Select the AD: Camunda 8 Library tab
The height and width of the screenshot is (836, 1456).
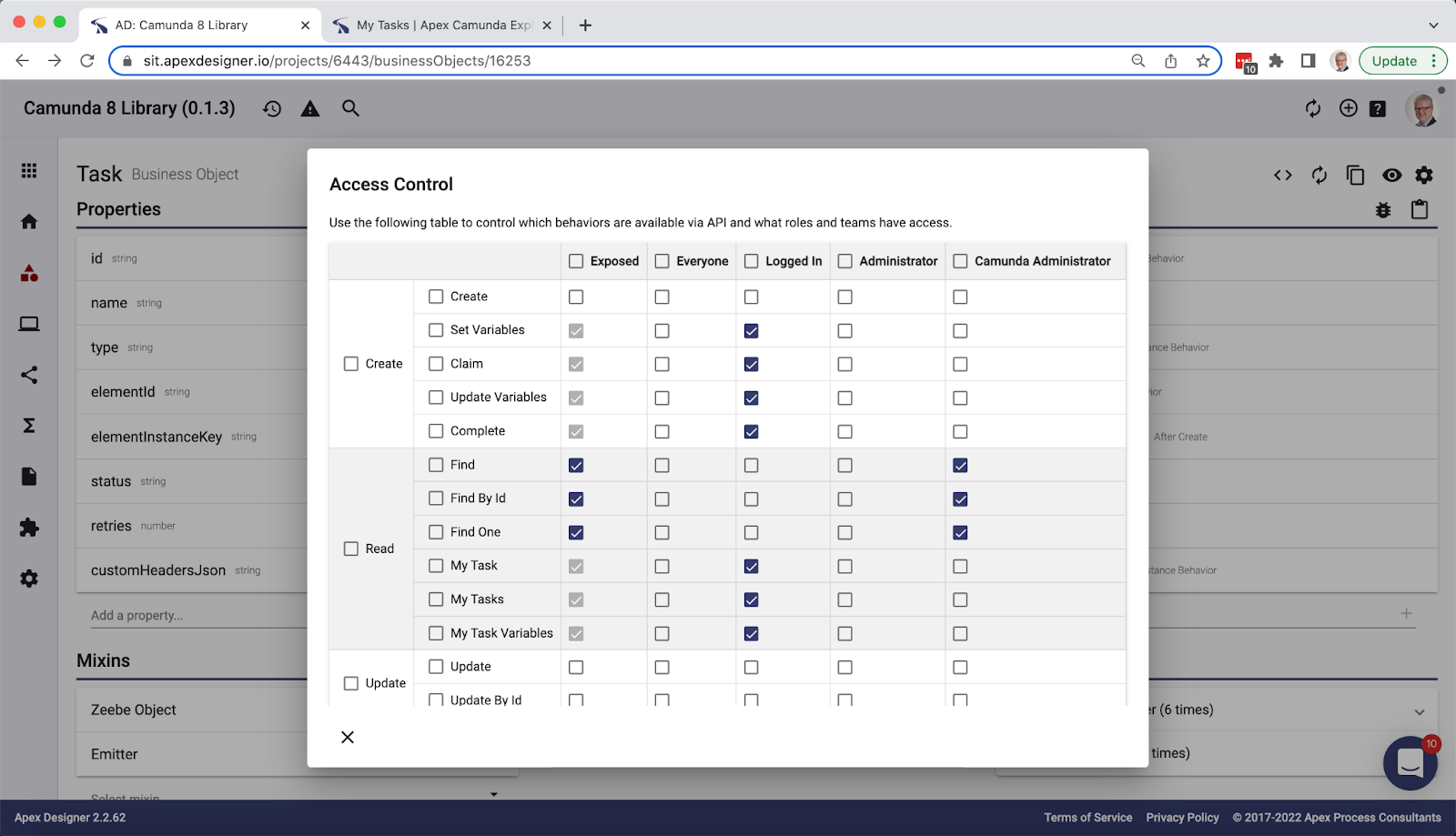click(x=199, y=25)
